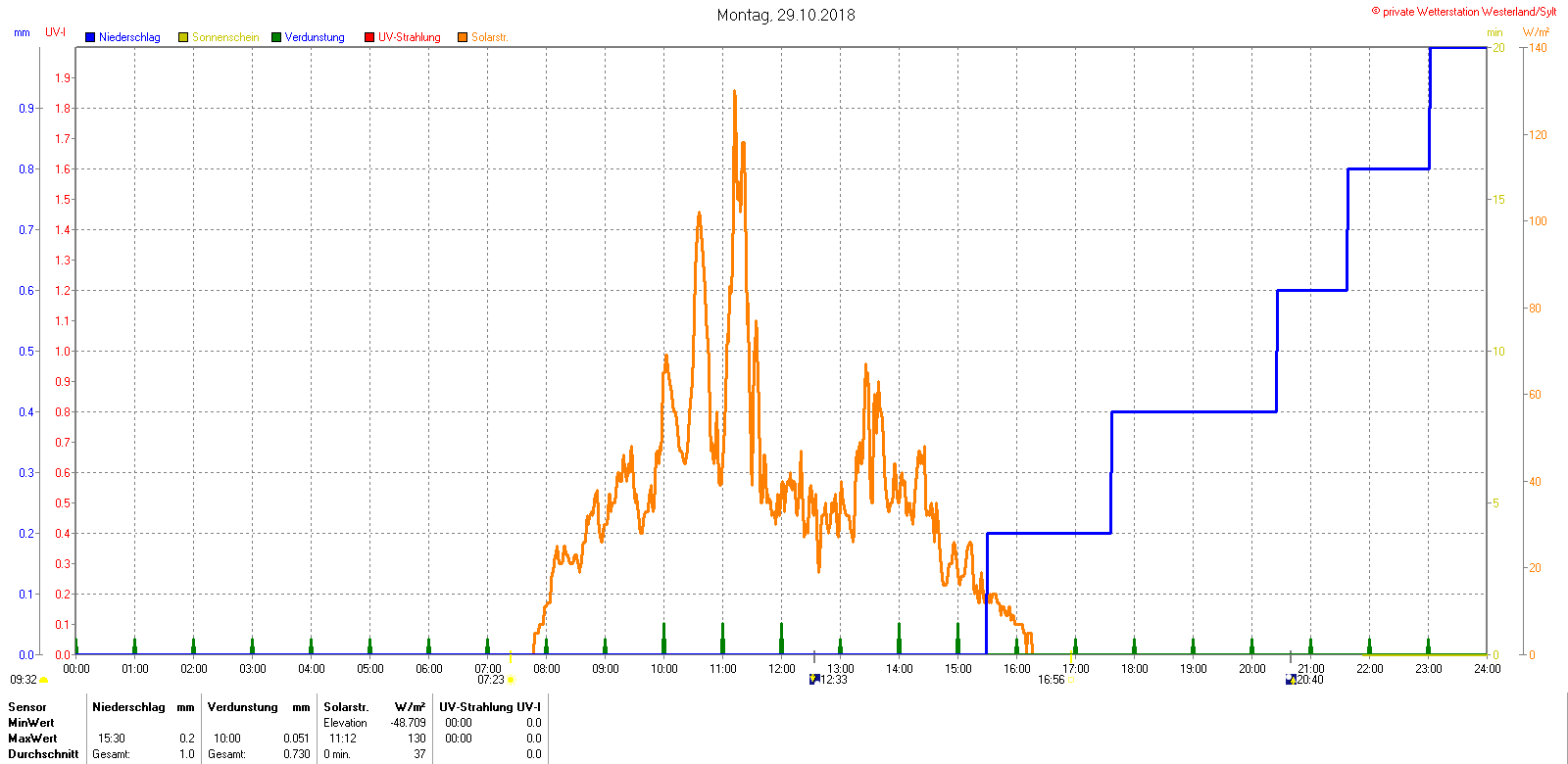The image size is (1568, 764).
Task: Click the orange W/m² axis unit label
Action: 1536,32
